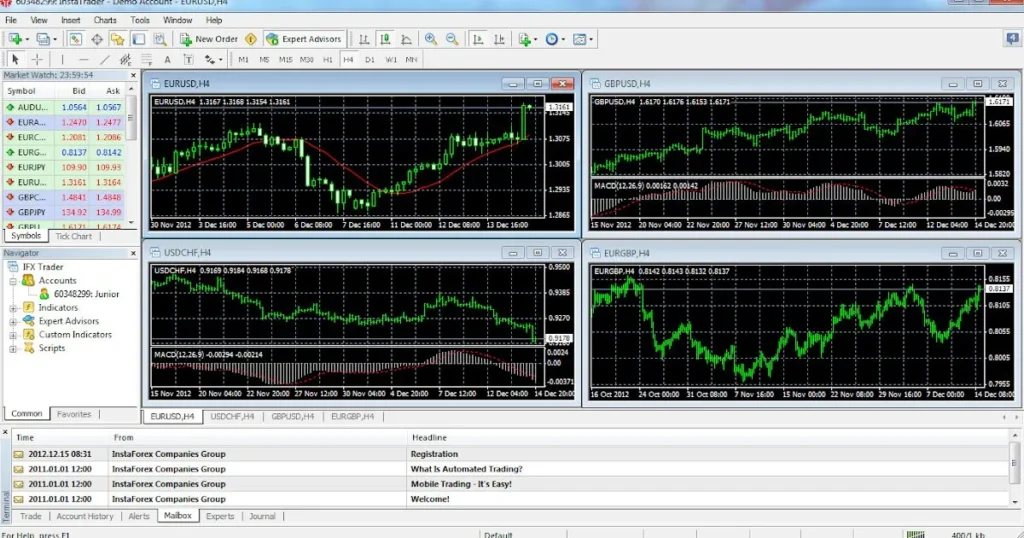
Task: Select the EURJPY row in Market Watch
Action: [x=64, y=167]
